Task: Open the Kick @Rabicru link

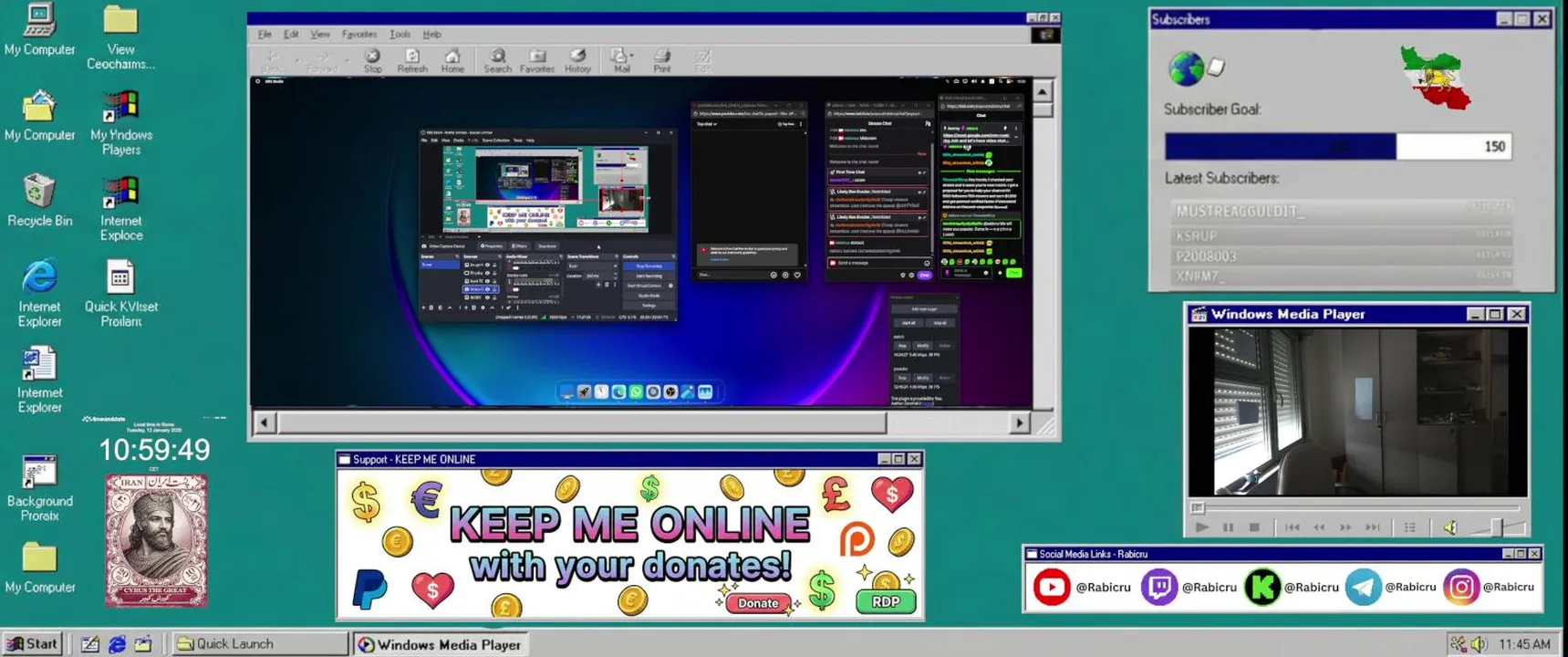Action: click(x=1291, y=587)
